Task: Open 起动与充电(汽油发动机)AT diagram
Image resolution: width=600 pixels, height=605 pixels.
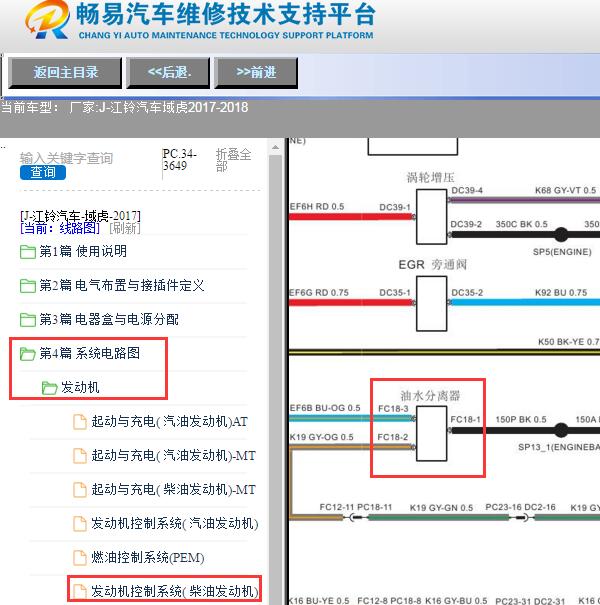Action: [169, 421]
